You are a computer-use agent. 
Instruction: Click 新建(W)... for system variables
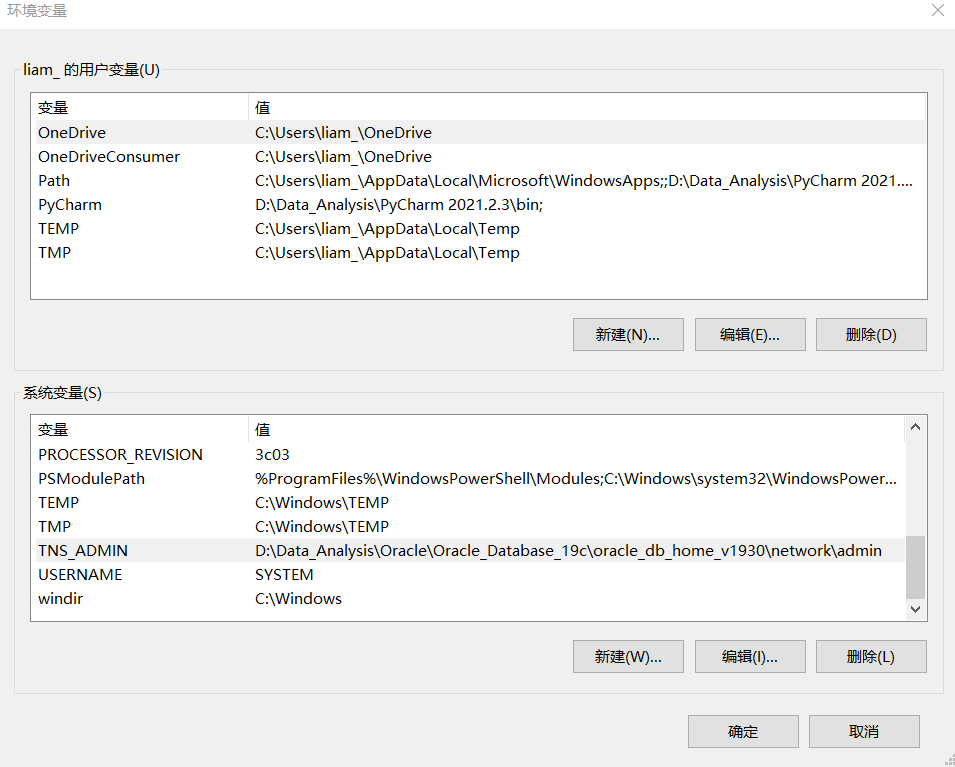[628, 656]
